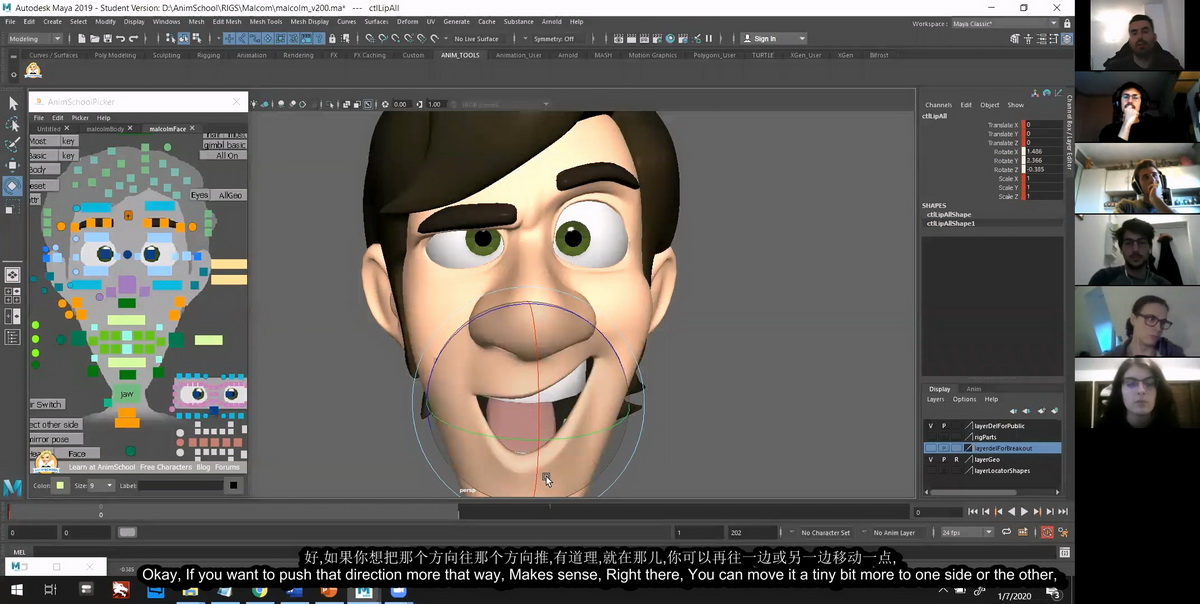1200x604 pixels.
Task: Click the Go to start playback button
Action: (972, 512)
